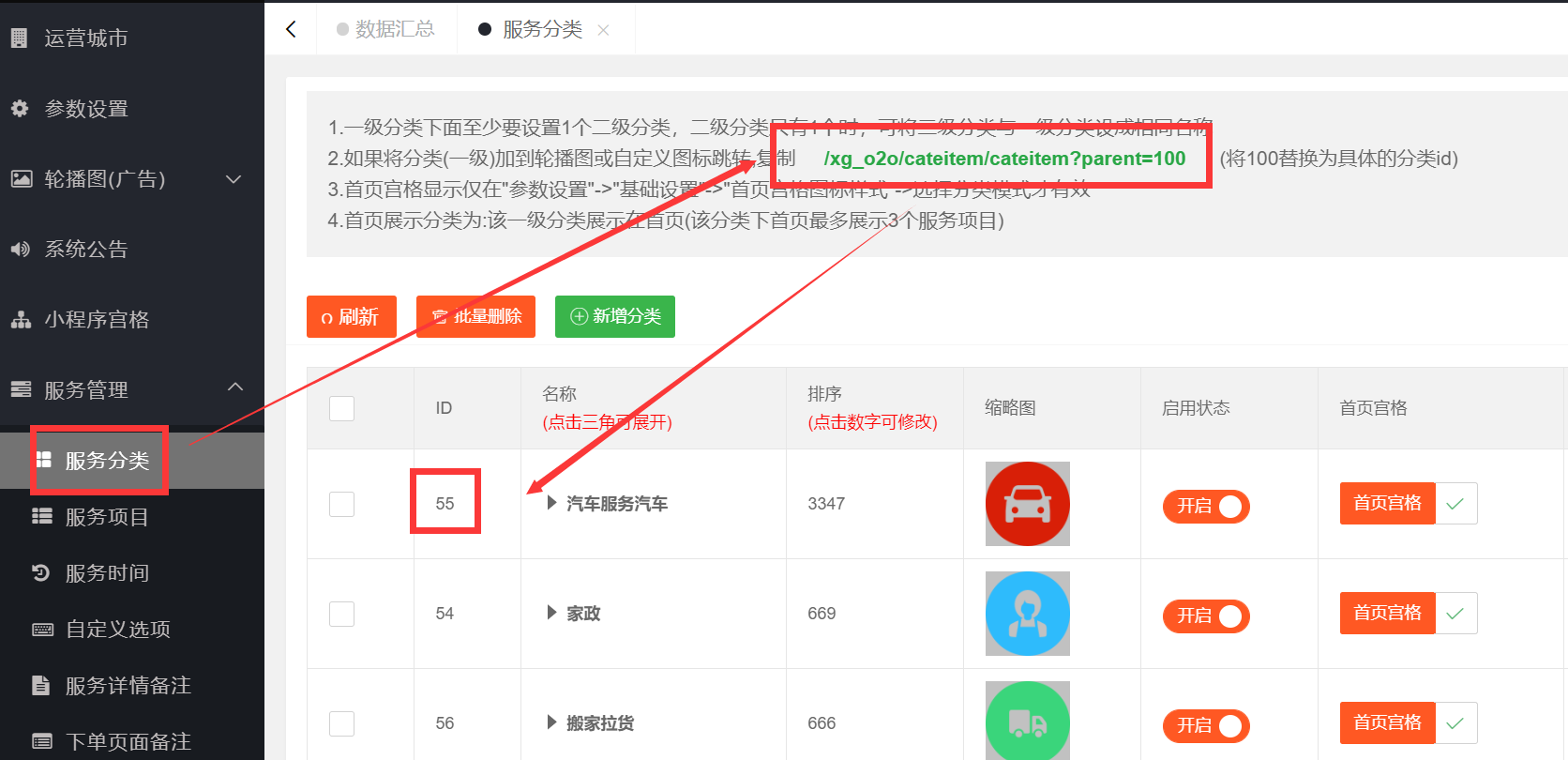Screen dimensions: 1568x760
Task: Switch to the 数据汇总 tab
Action: 386,29
